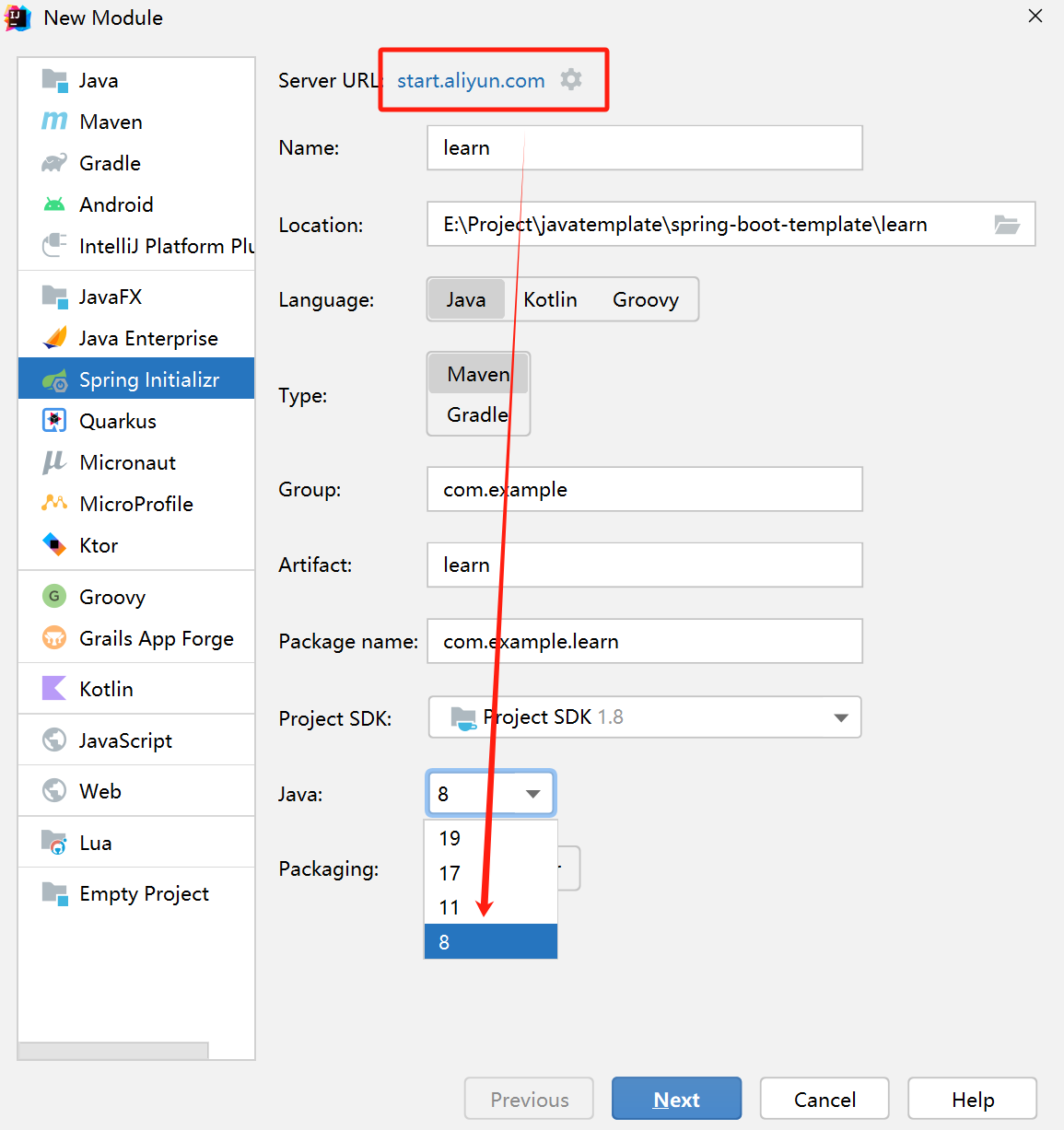The width and height of the screenshot is (1064, 1130).
Task: Click the Grails App Forge icon
Action: click(x=54, y=637)
